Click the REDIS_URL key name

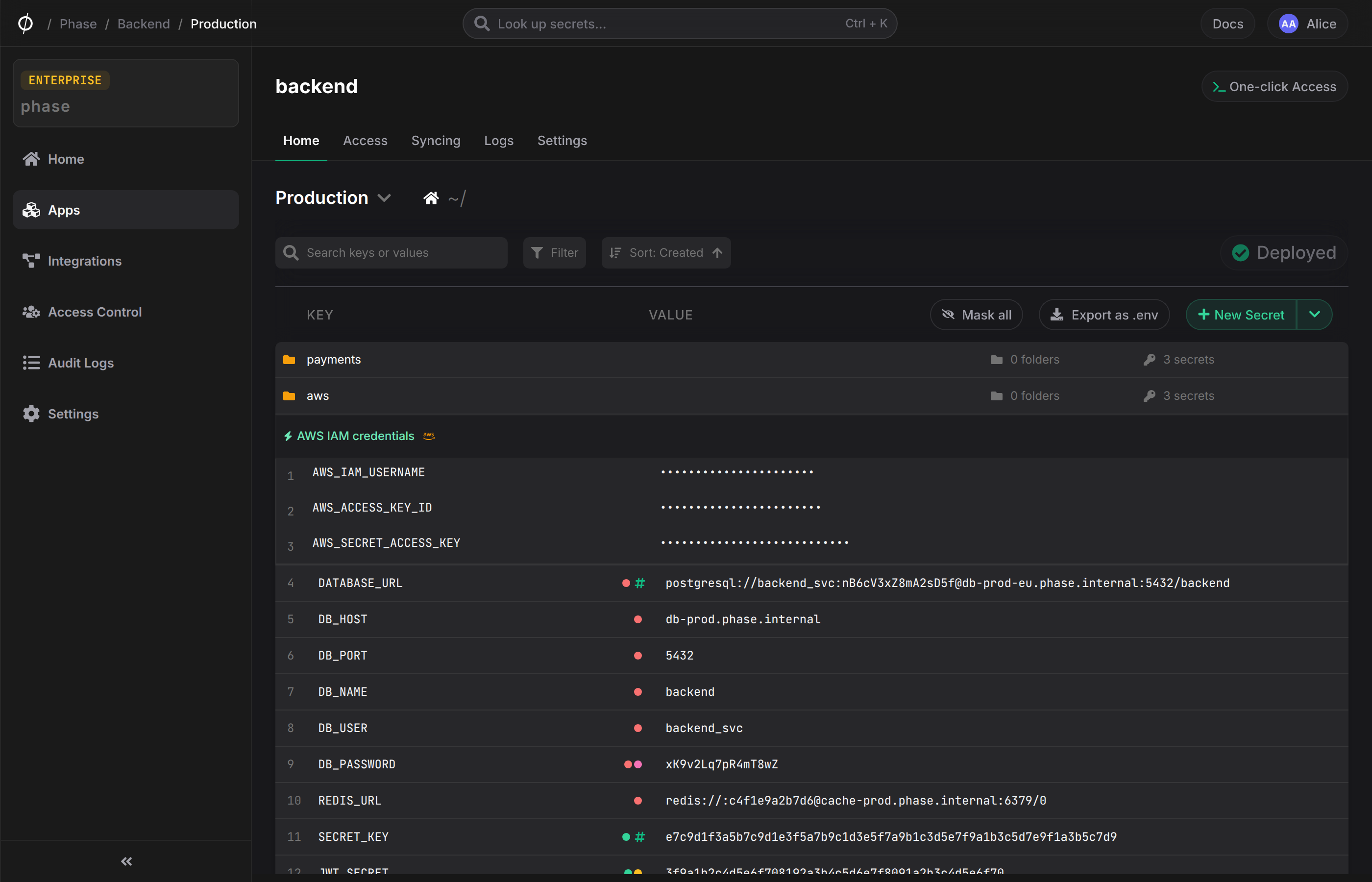[x=350, y=800]
